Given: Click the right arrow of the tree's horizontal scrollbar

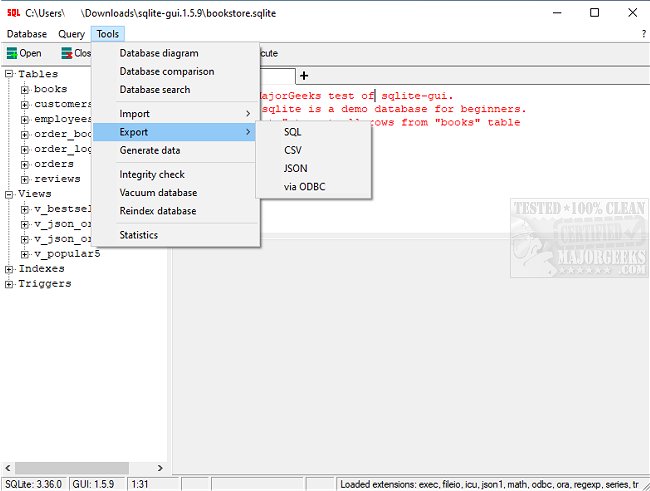Looking at the screenshot, I should click(x=160, y=468).
